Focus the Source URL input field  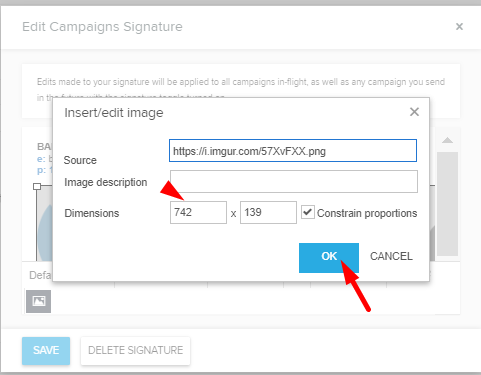[293, 151]
